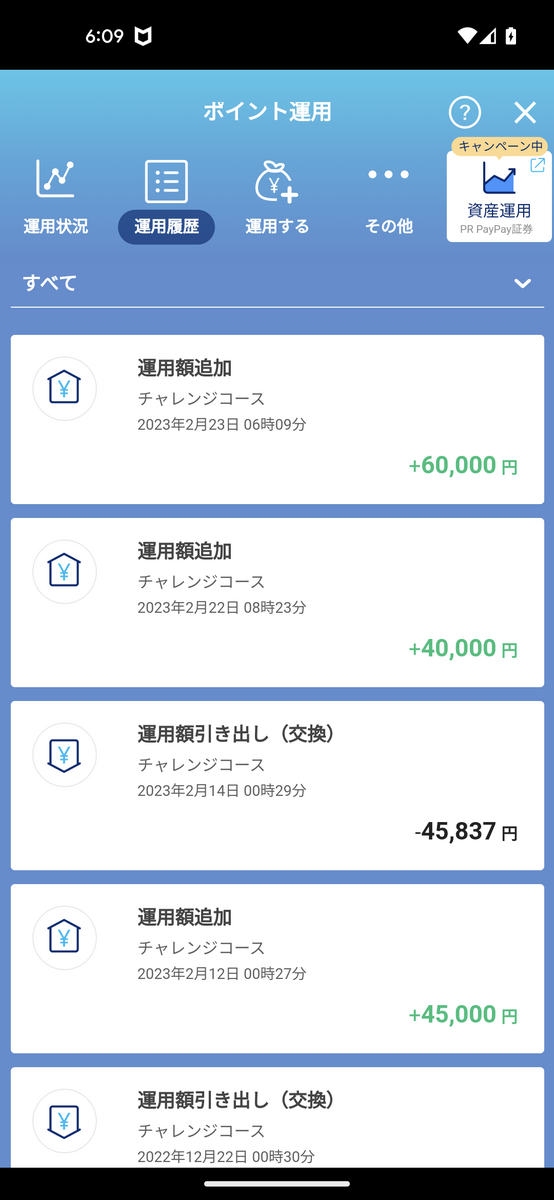Screen dimensions: 554x1200
Task: Open the すべて filter dropdown label
Action: point(50,283)
